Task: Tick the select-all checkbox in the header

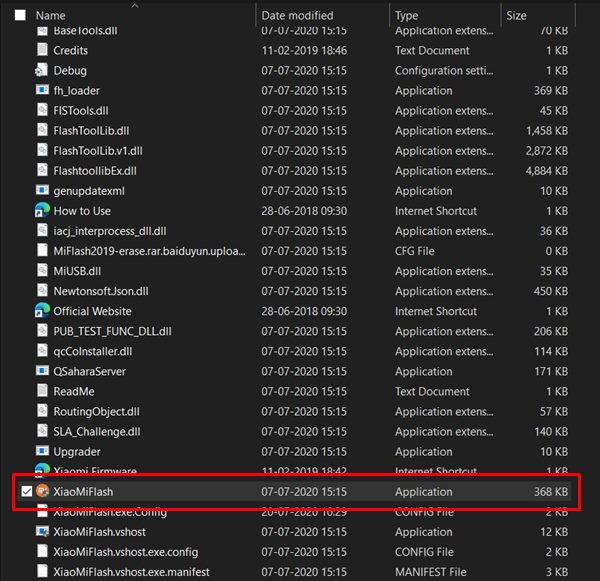Action: click(x=20, y=15)
